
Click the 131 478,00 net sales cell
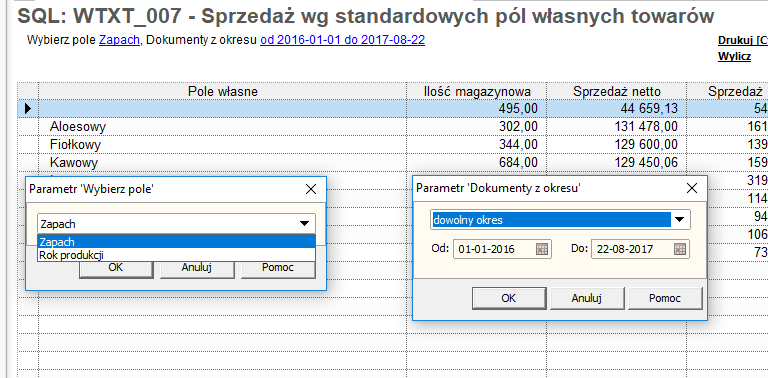tap(617, 127)
